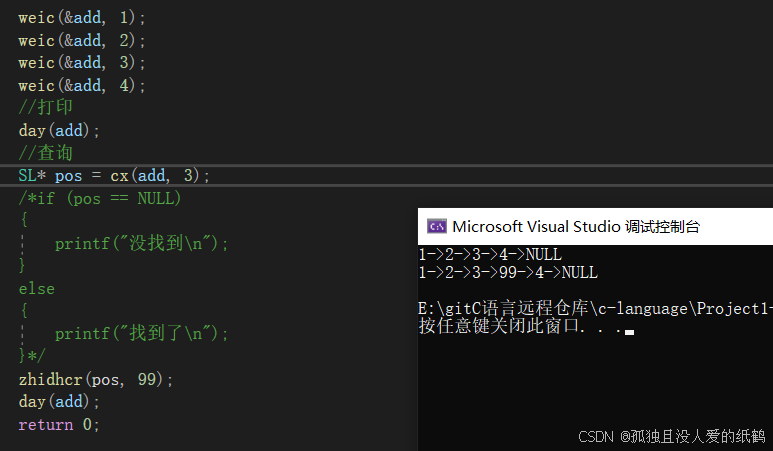Click the printf 找到了 statement
Image resolution: width=773 pixels, height=451 pixels.
[x=141, y=334]
